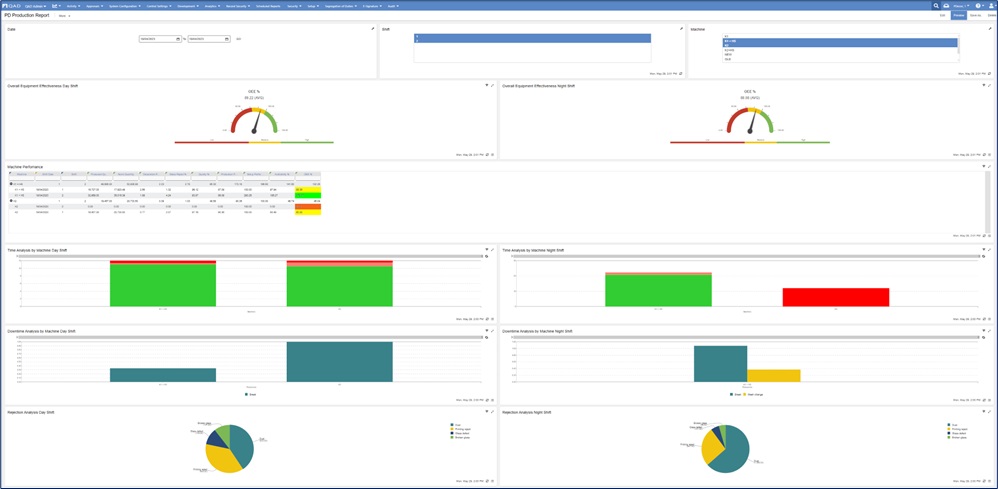Viewport: 998px width, 489px height.
Task: Open the E-Signature menu
Action: [372, 6]
